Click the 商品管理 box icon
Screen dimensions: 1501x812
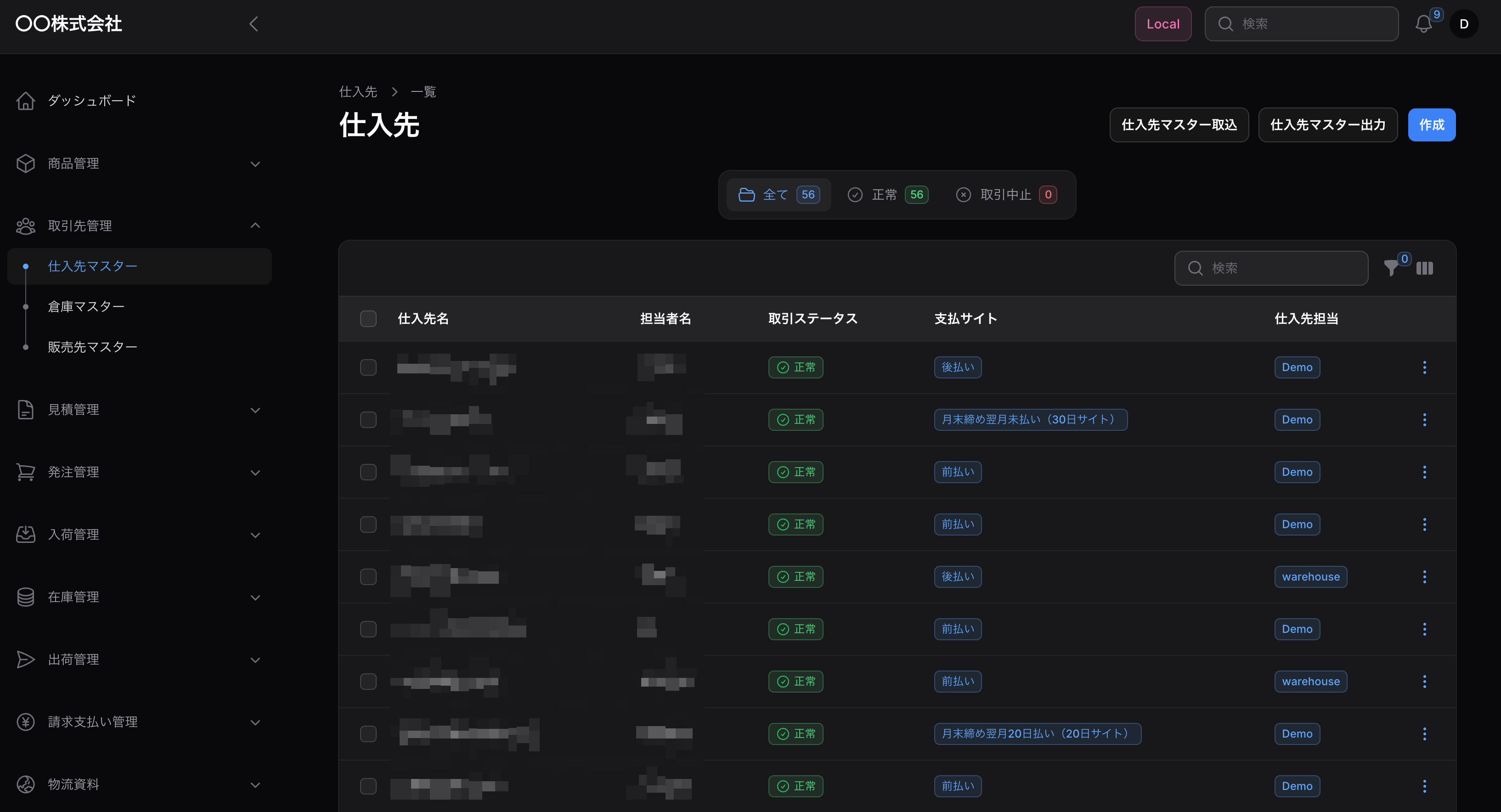26,163
